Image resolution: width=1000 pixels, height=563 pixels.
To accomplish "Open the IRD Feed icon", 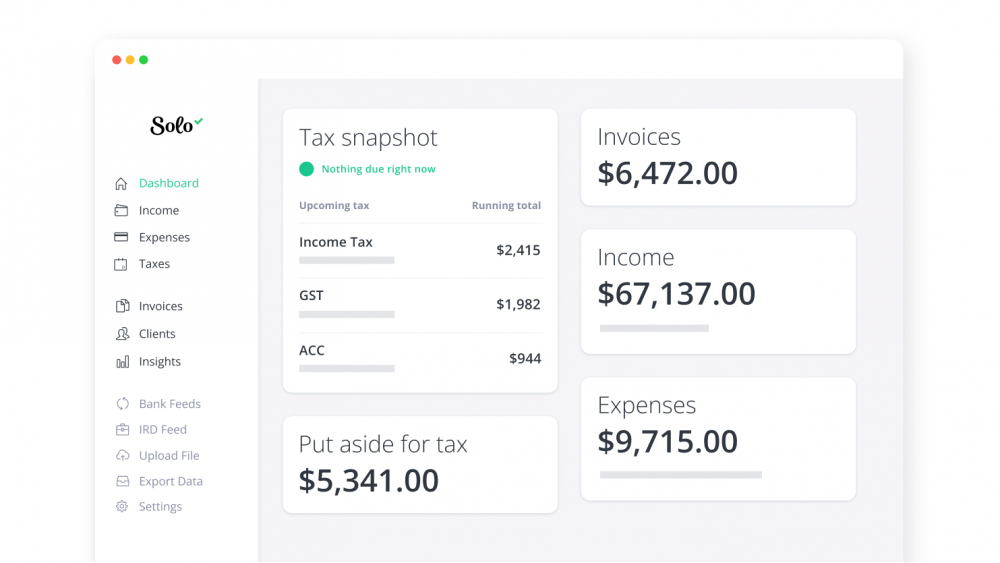I will click(x=122, y=430).
